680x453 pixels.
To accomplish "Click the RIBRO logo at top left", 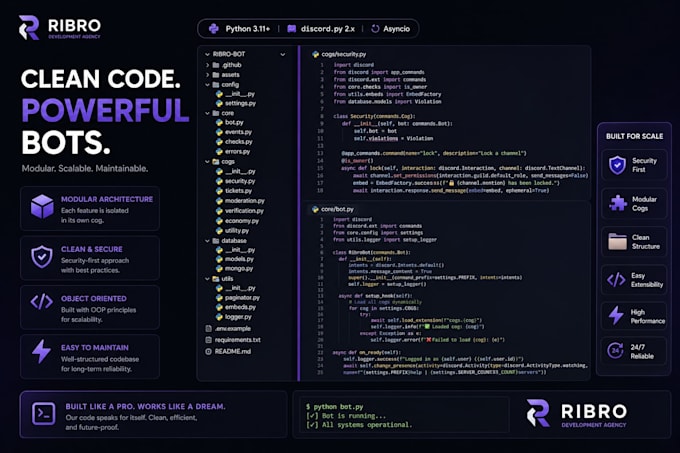I will tap(60, 28).
